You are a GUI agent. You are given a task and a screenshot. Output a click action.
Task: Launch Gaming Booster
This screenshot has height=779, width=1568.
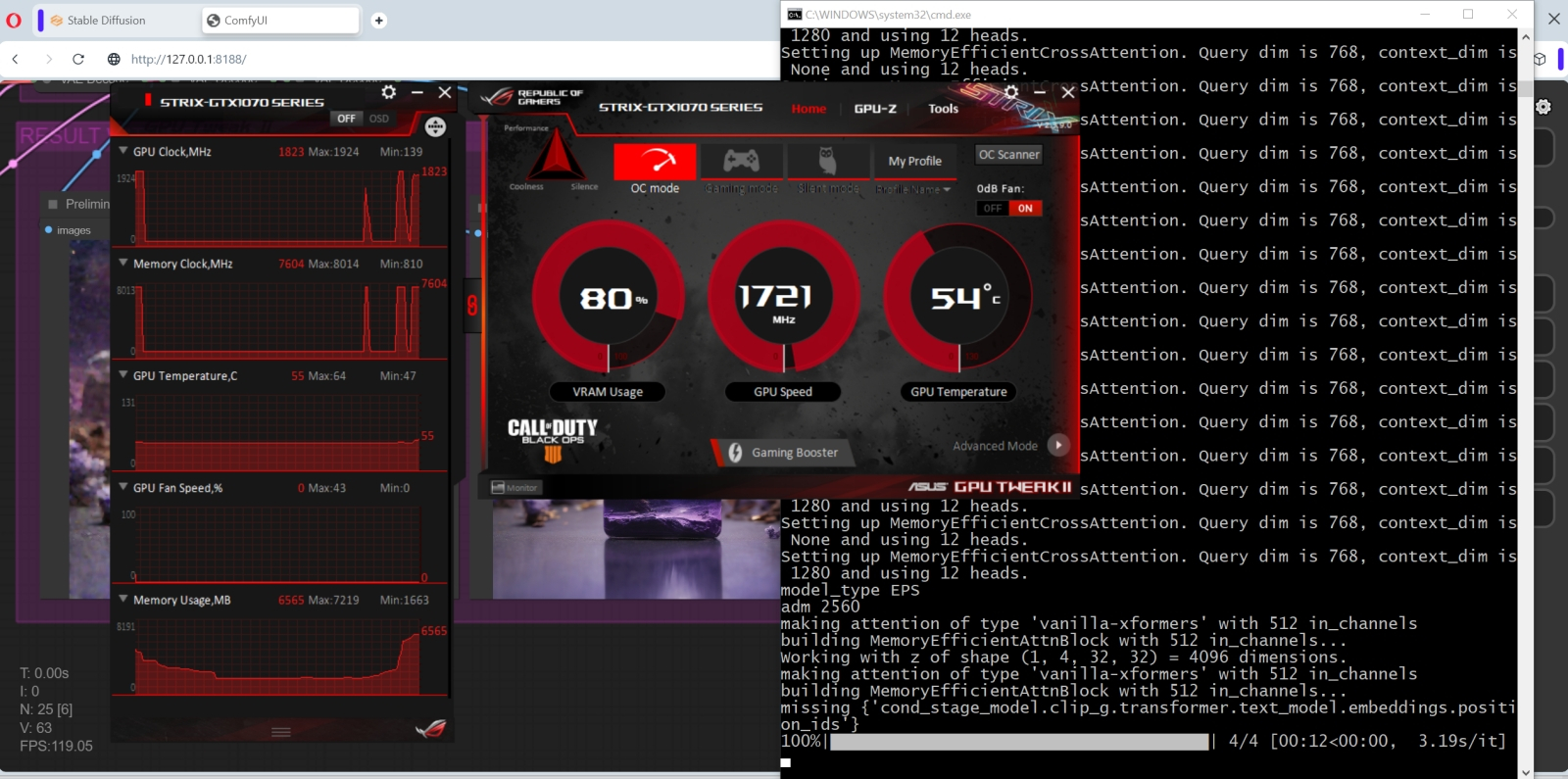[x=783, y=453]
